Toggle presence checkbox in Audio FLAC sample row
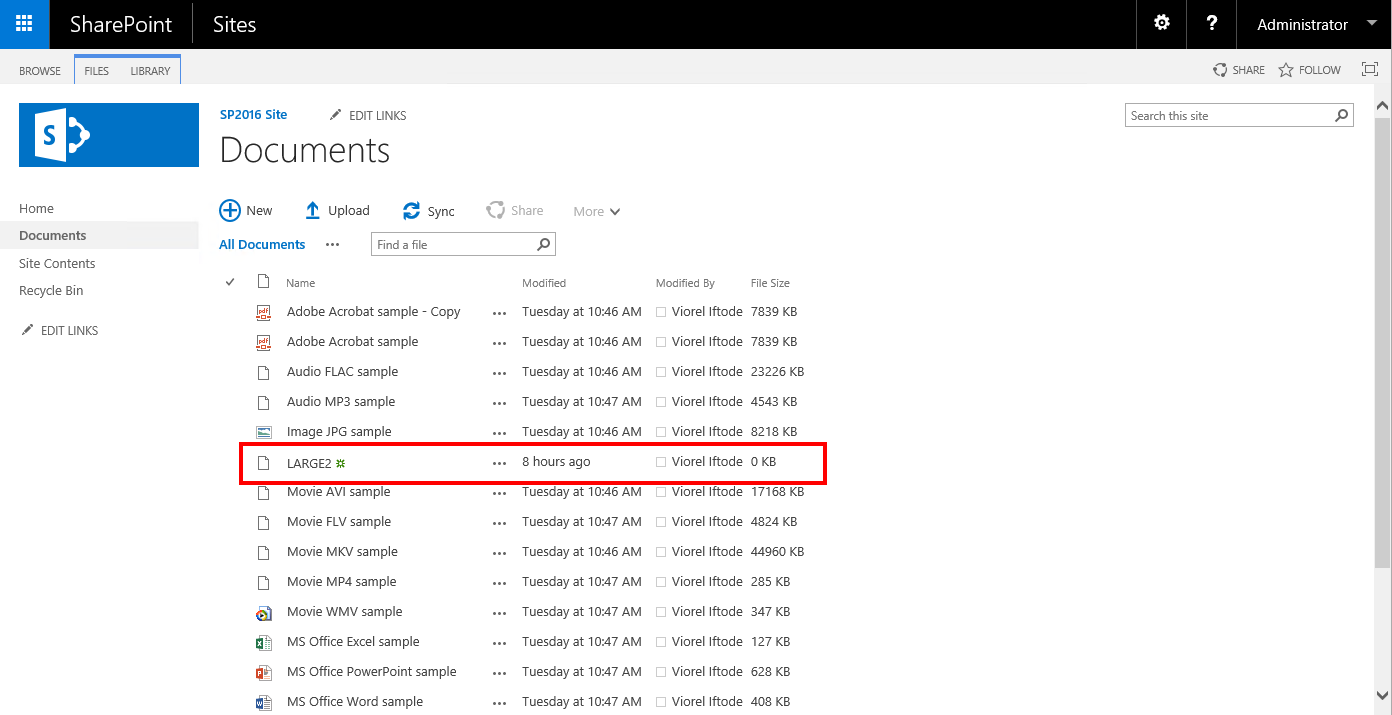Screen dimensions: 1392x715 pyautogui.click(x=661, y=372)
